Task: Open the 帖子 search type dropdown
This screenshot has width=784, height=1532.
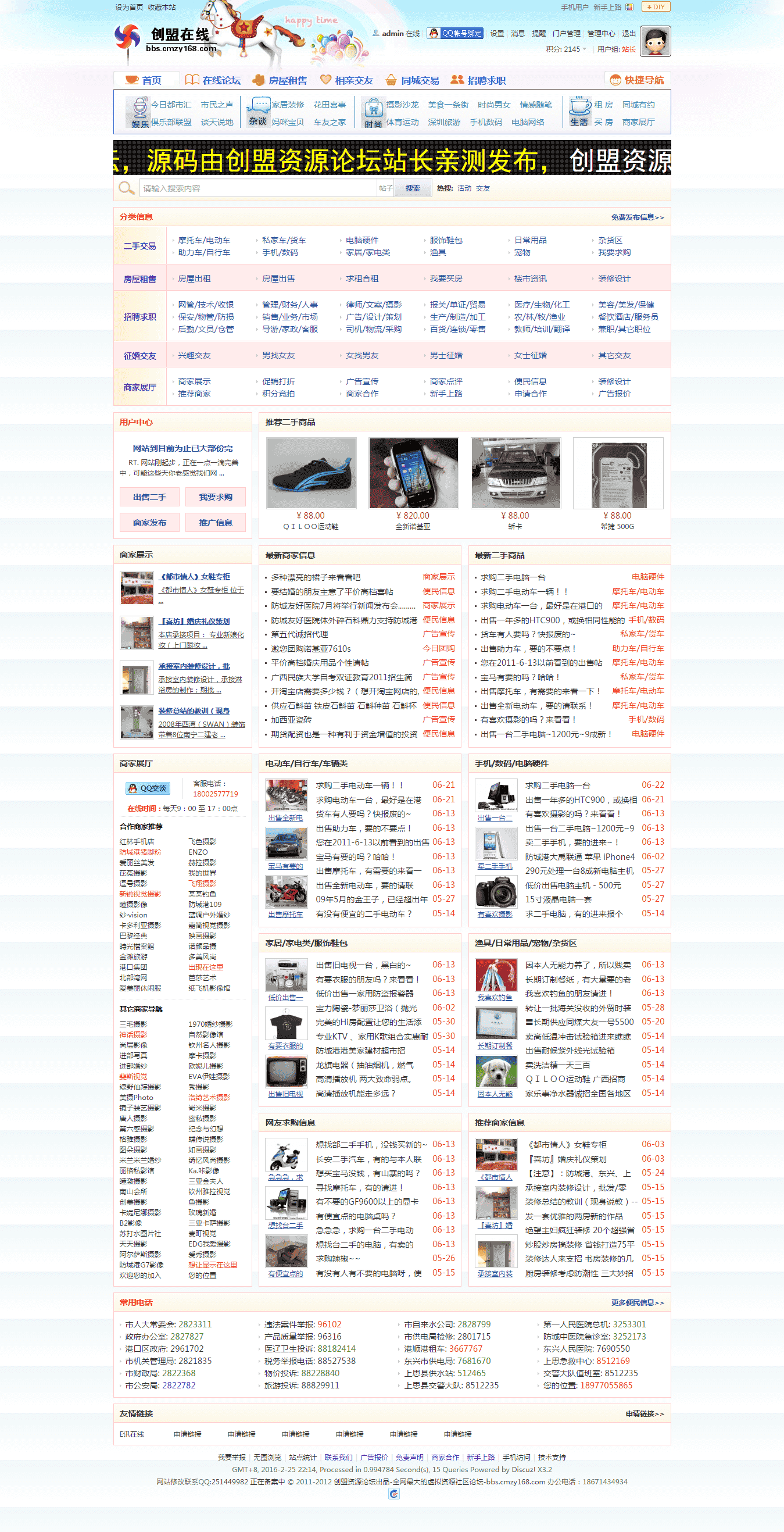Action: coord(386,188)
